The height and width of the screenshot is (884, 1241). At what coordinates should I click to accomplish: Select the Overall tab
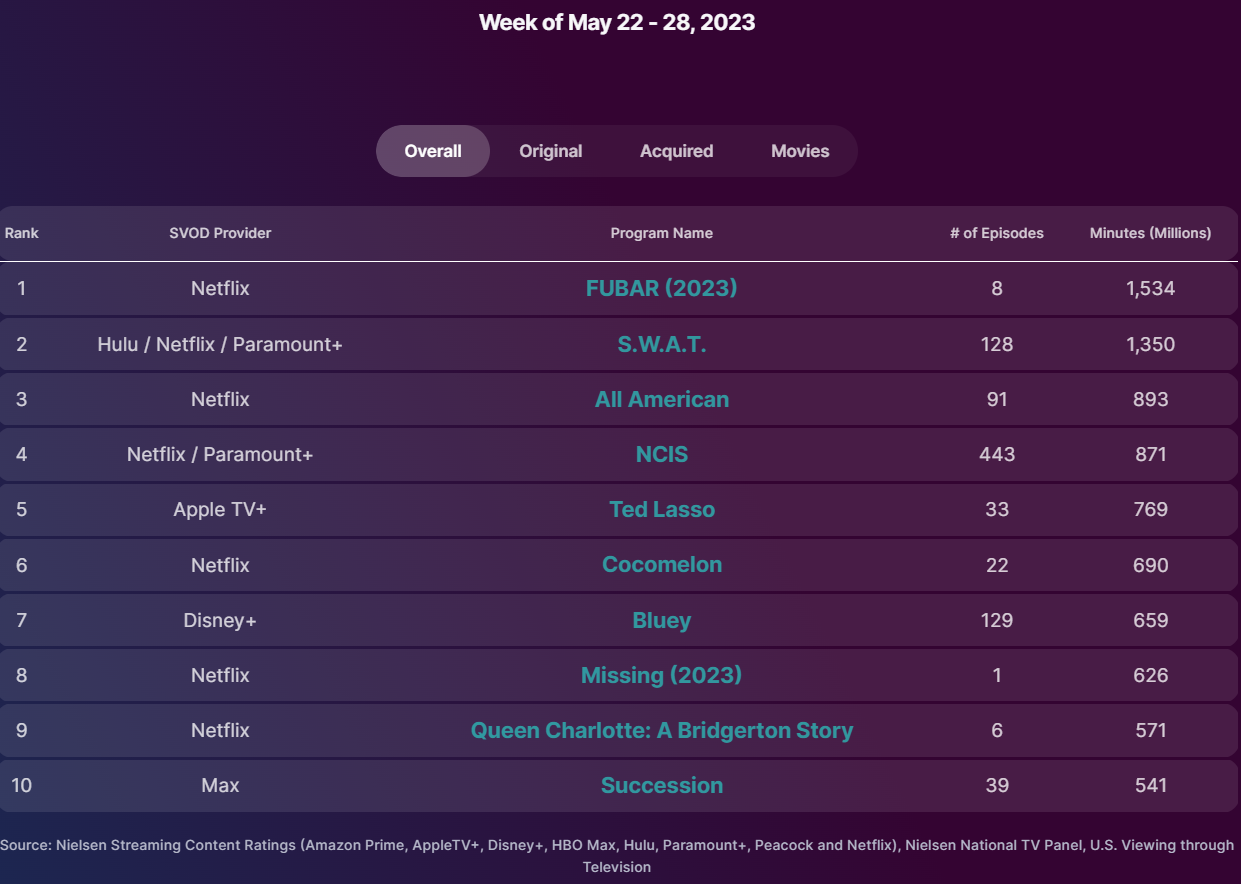[x=432, y=150]
